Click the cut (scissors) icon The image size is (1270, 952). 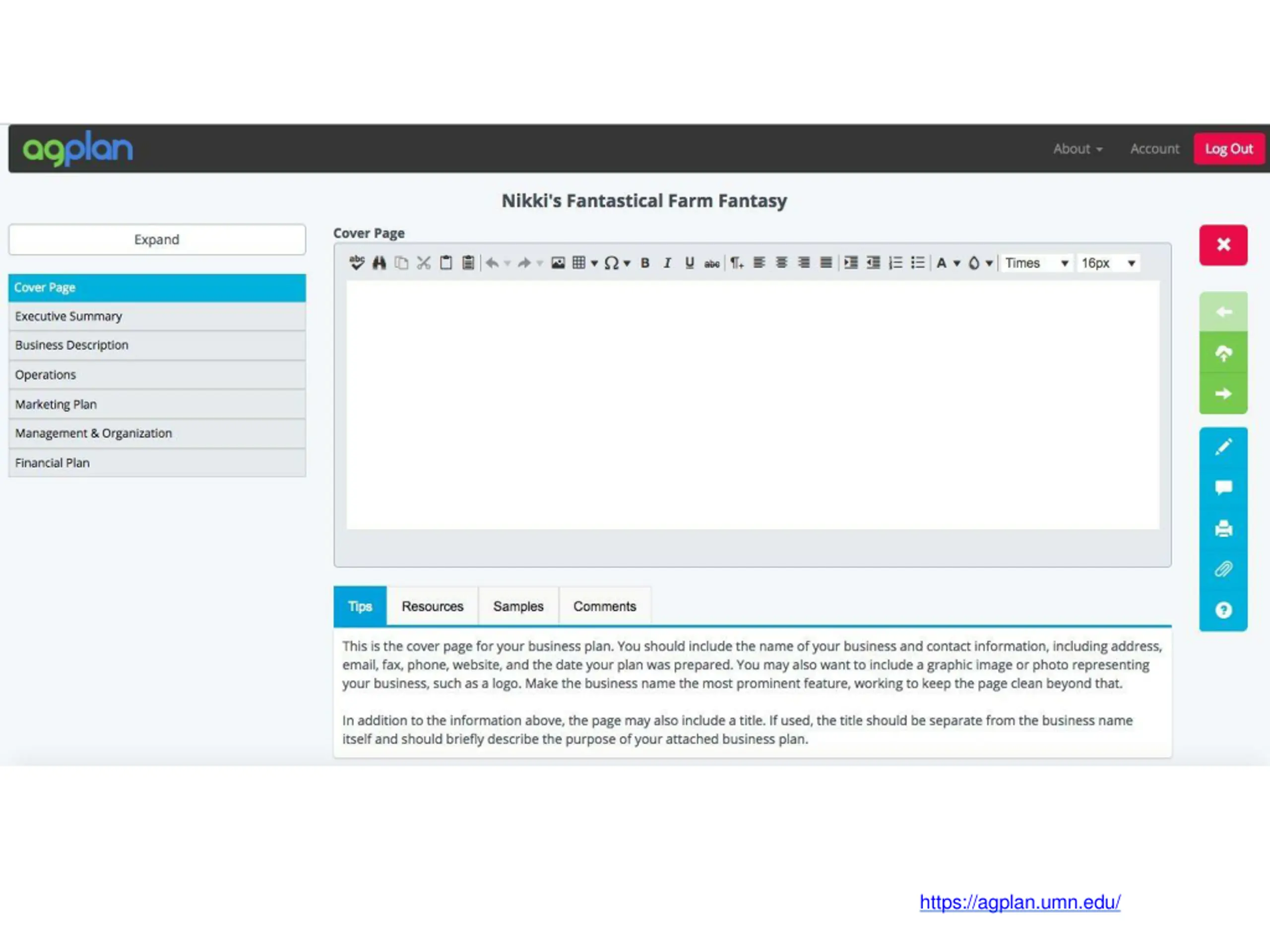point(424,263)
